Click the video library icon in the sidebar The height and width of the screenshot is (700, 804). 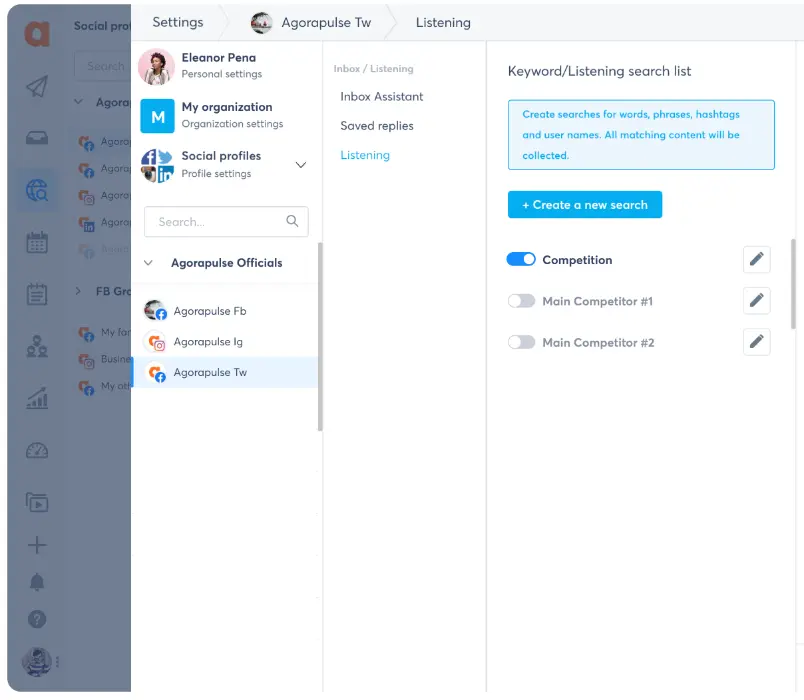(x=36, y=503)
